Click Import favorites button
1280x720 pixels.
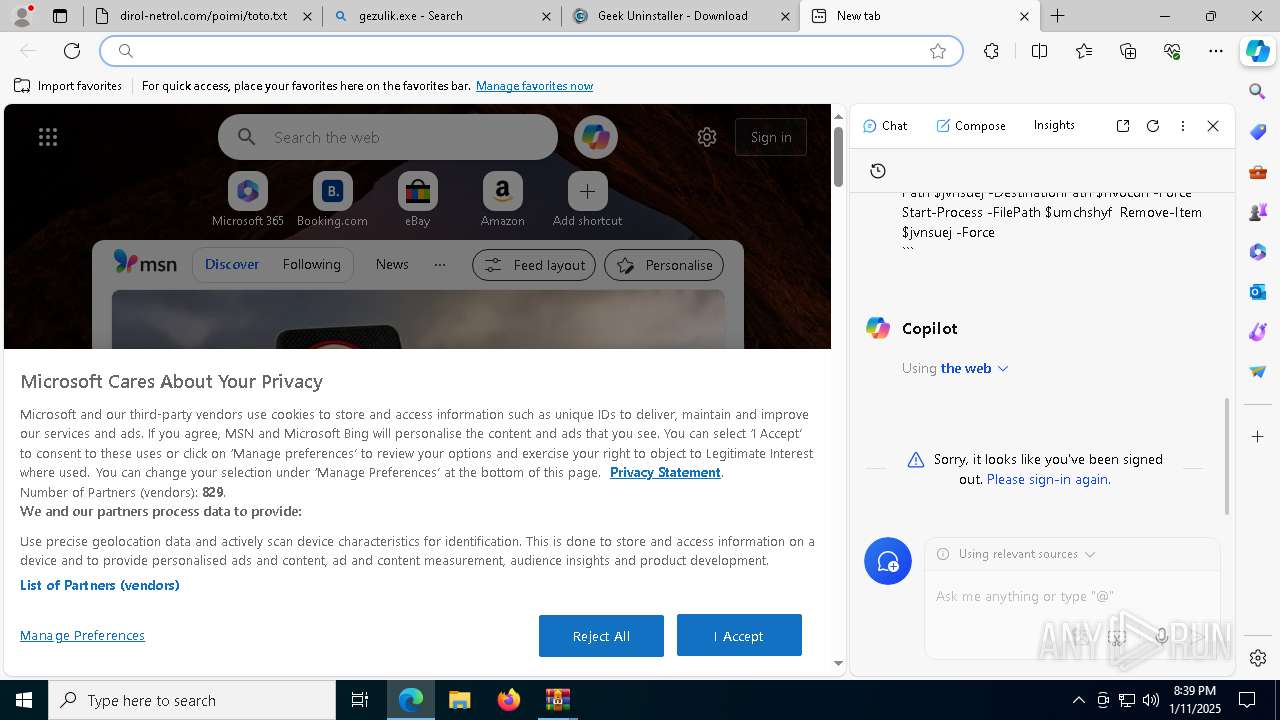68,86
